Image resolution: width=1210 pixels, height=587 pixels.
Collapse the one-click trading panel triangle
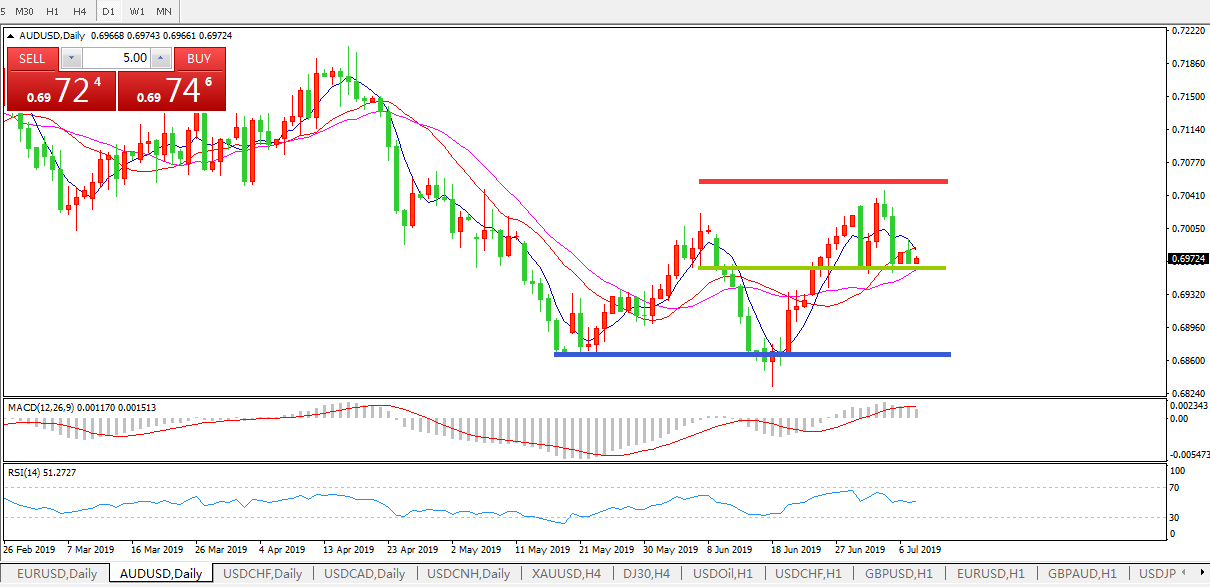pyautogui.click(x=11, y=36)
